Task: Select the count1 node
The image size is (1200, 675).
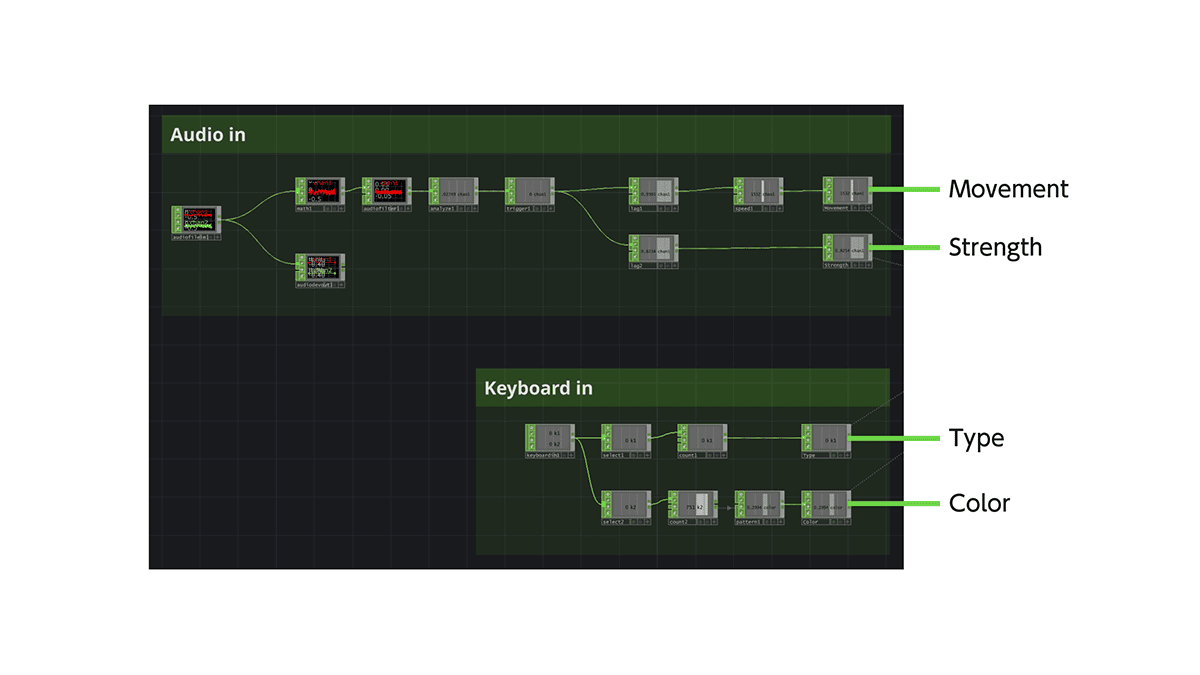Action: (x=702, y=439)
